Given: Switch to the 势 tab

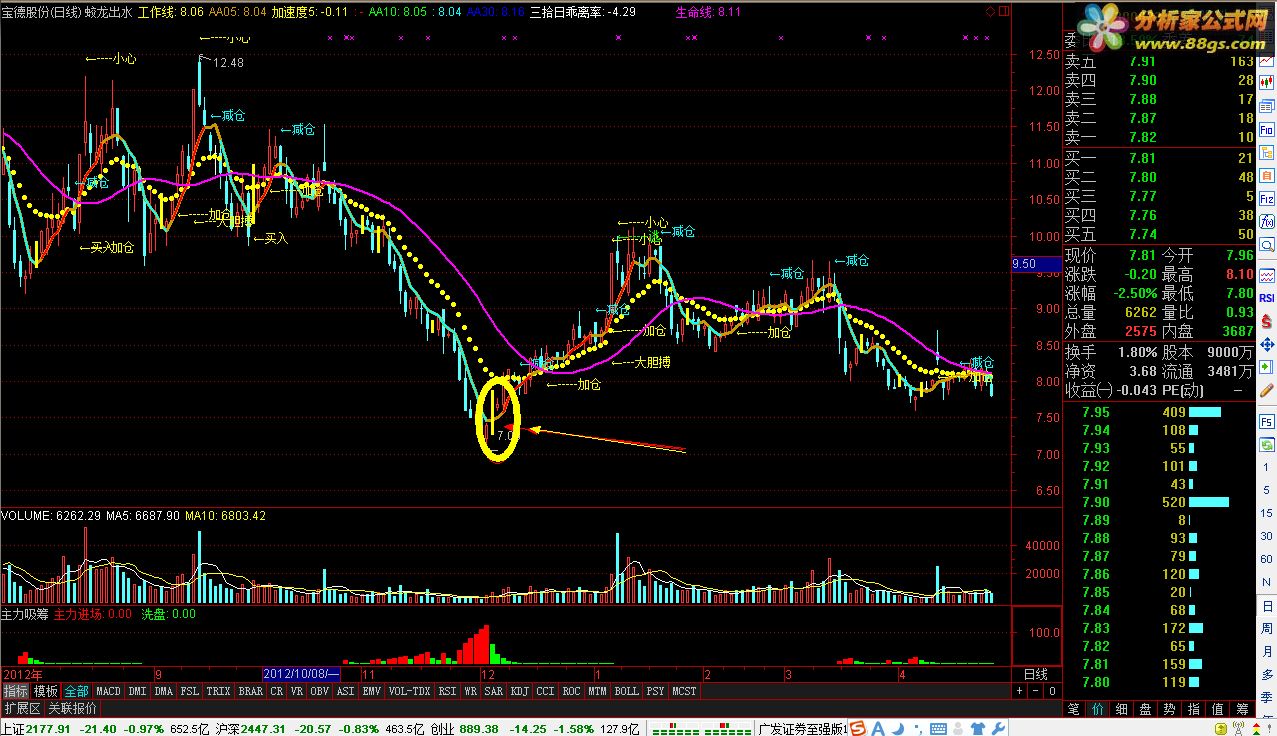Looking at the screenshot, I should pyautogui.click(x=1169, y=708).
